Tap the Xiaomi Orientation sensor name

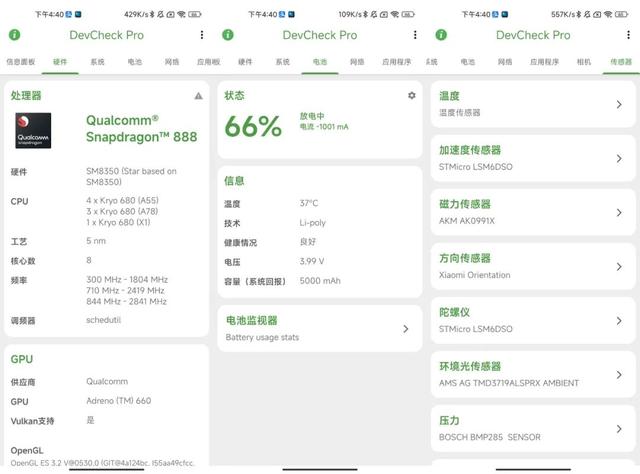pyautogui.click(x=474, y=275)
